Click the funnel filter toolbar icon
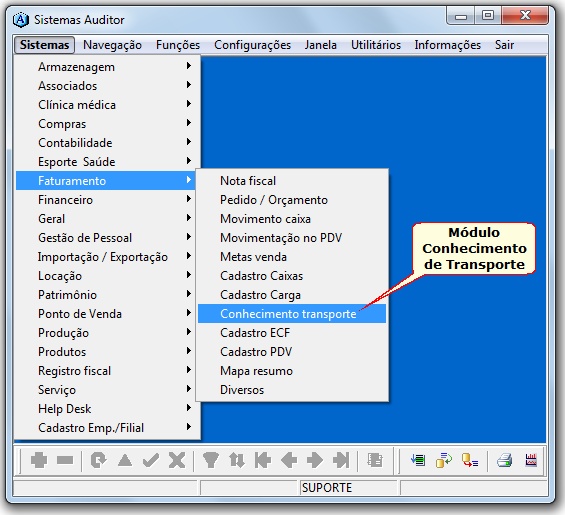The width and height of the screenshot is (565, 515). pos(211,460)
